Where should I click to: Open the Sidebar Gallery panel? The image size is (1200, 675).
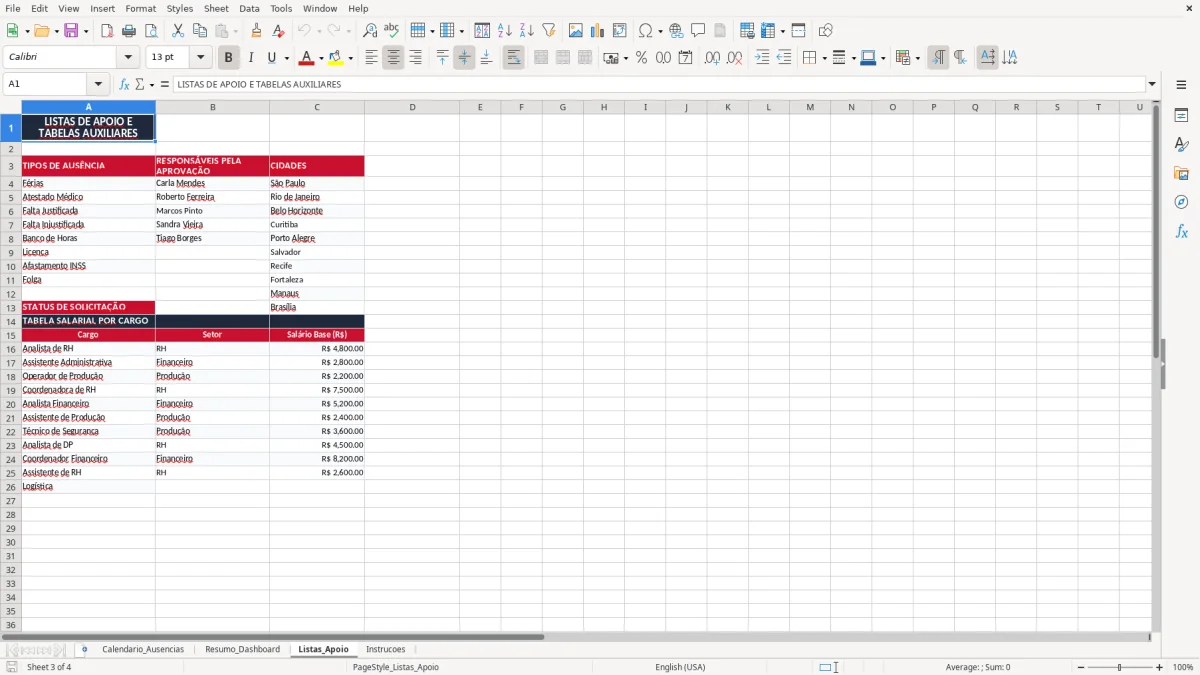(x=1181, y=174)
